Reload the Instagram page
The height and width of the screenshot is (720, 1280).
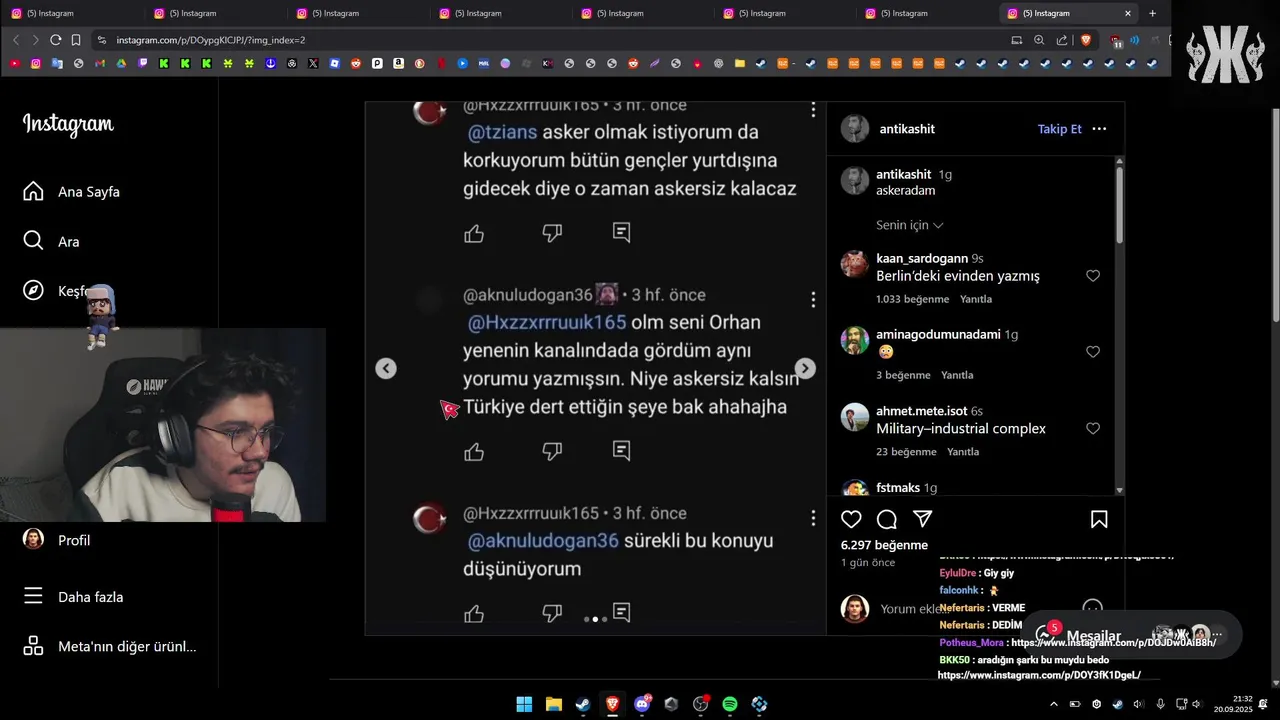point(56,40)
